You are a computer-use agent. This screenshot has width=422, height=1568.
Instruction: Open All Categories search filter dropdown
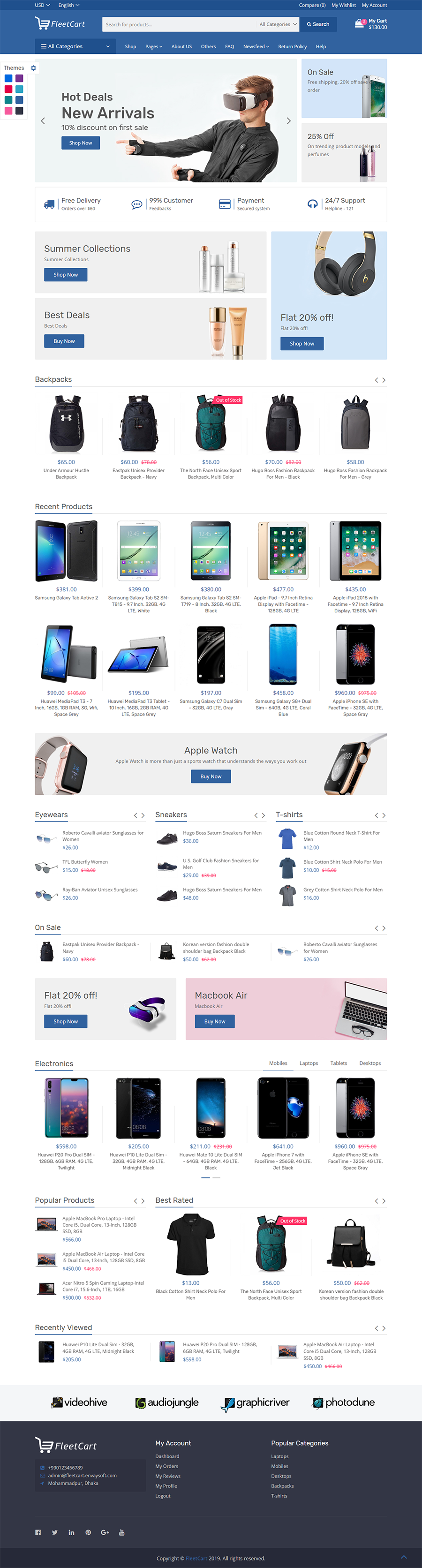click(278, 24)
